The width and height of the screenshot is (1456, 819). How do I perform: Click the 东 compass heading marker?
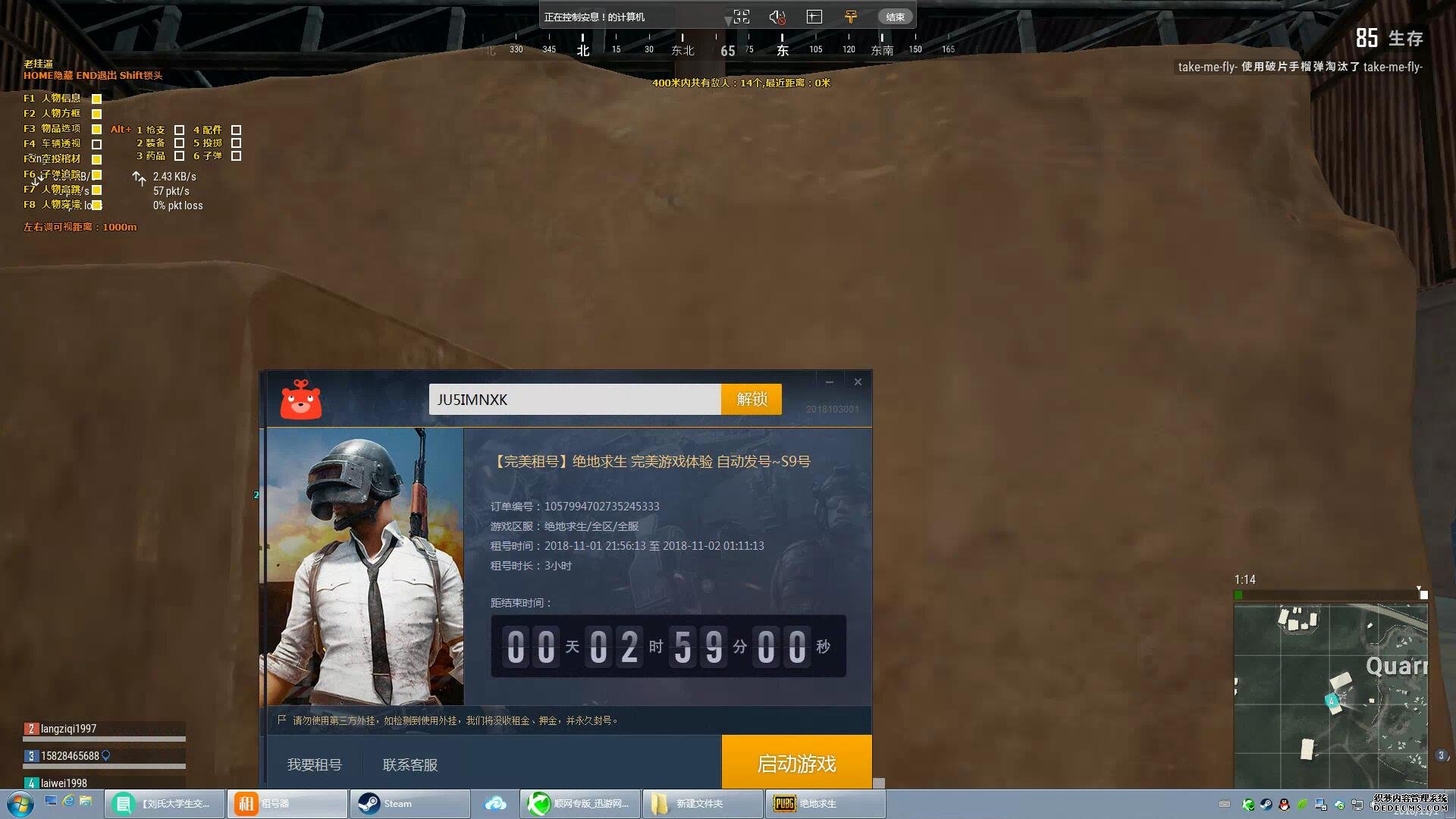782,50
